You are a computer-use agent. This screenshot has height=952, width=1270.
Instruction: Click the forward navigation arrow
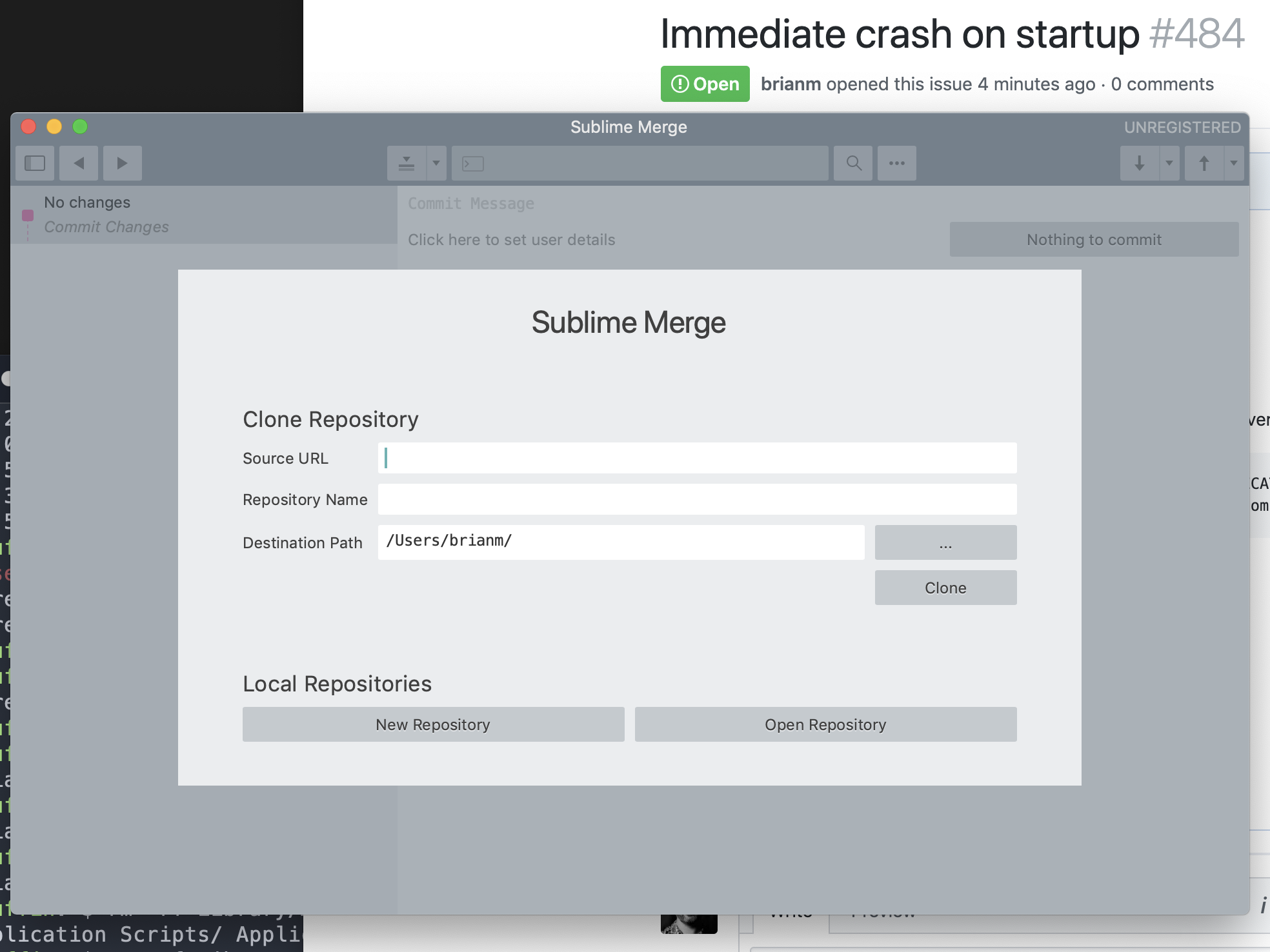pos(121,163)
